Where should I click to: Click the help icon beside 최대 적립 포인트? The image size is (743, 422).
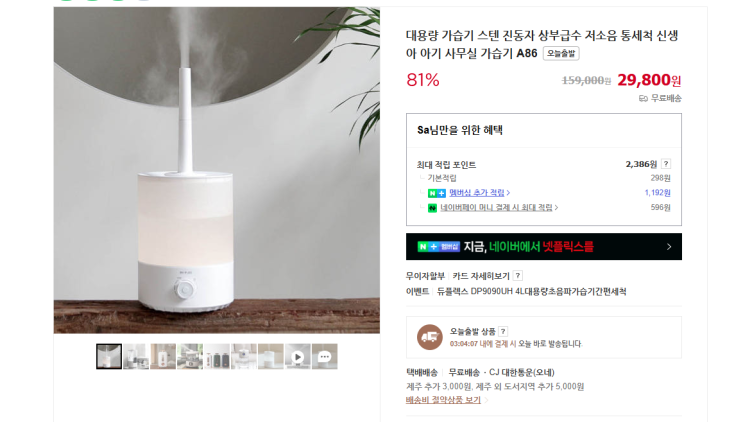click(x=666, y=164)
